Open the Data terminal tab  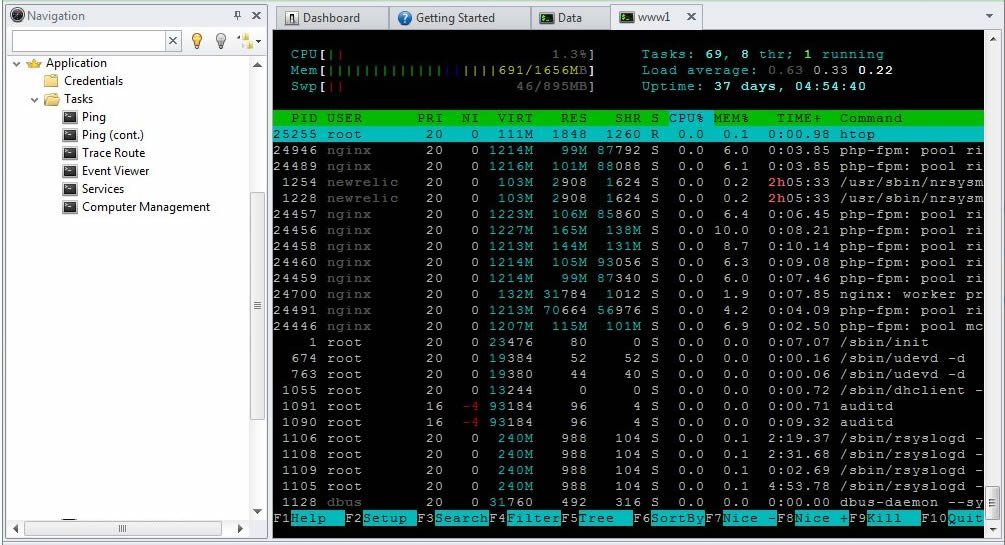coord(561,18)
